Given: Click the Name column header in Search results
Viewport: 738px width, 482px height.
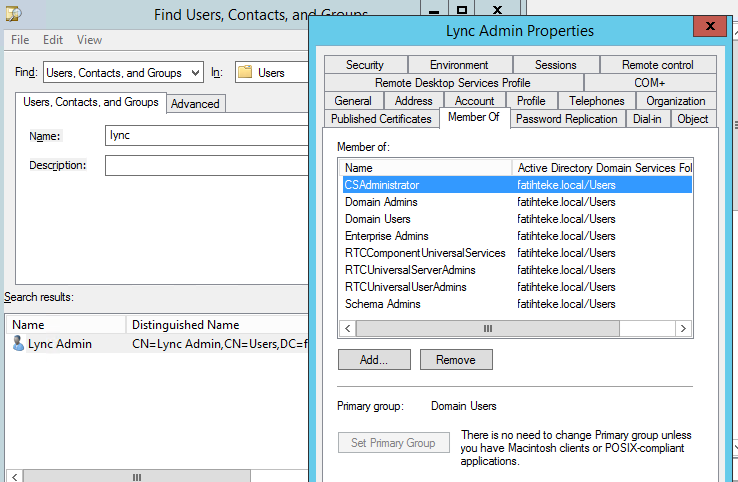Looking at the screenshot, I should [x=66, y=325].
